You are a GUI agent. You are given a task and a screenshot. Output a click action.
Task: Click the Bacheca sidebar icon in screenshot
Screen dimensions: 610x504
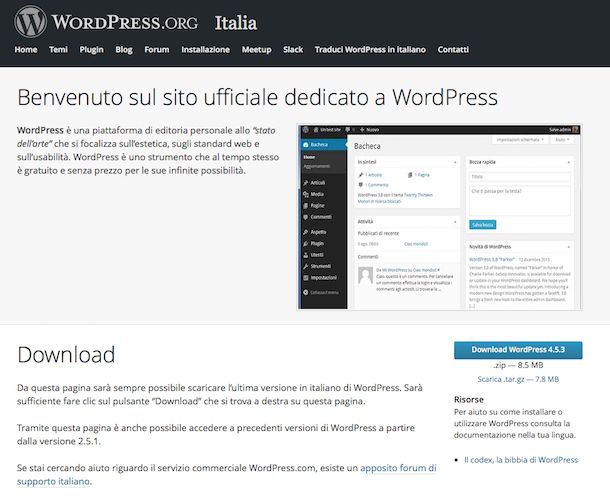click(306, 144)
